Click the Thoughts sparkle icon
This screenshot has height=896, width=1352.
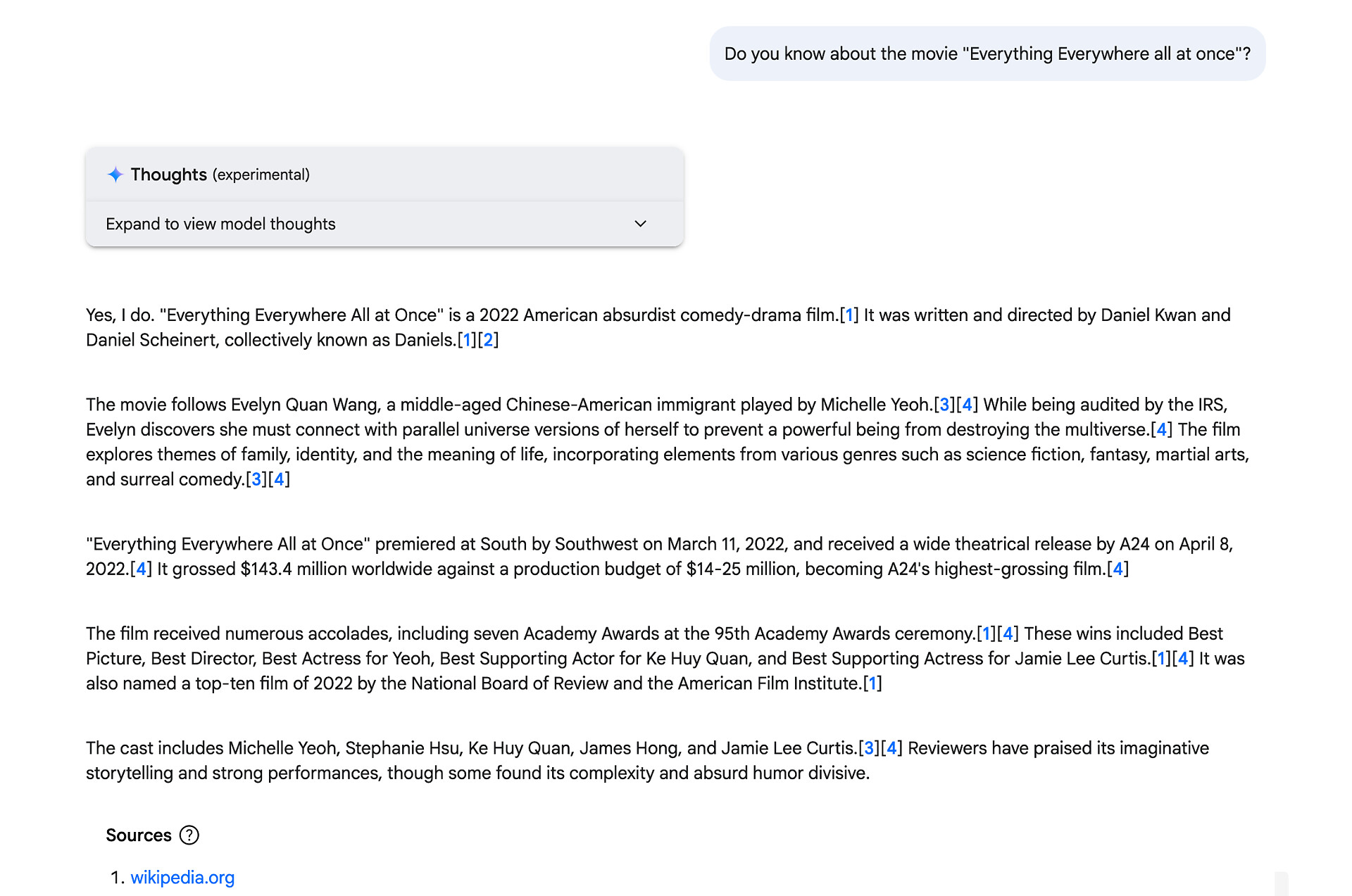[115, 175]
